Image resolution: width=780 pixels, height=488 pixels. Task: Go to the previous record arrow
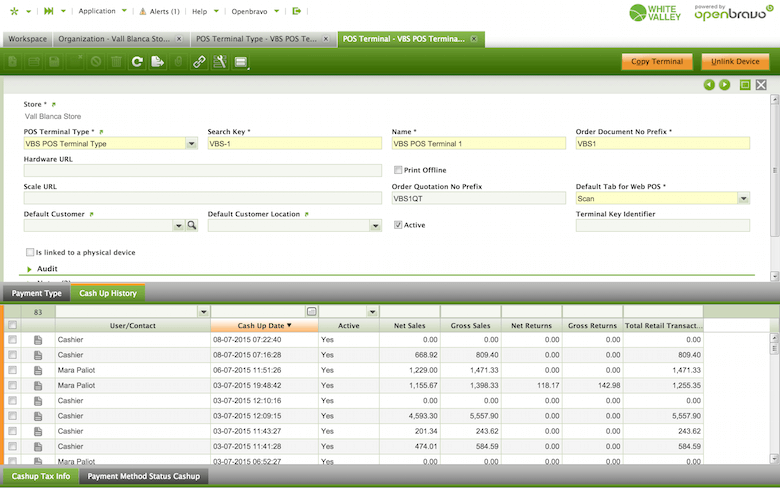point(709,85)
